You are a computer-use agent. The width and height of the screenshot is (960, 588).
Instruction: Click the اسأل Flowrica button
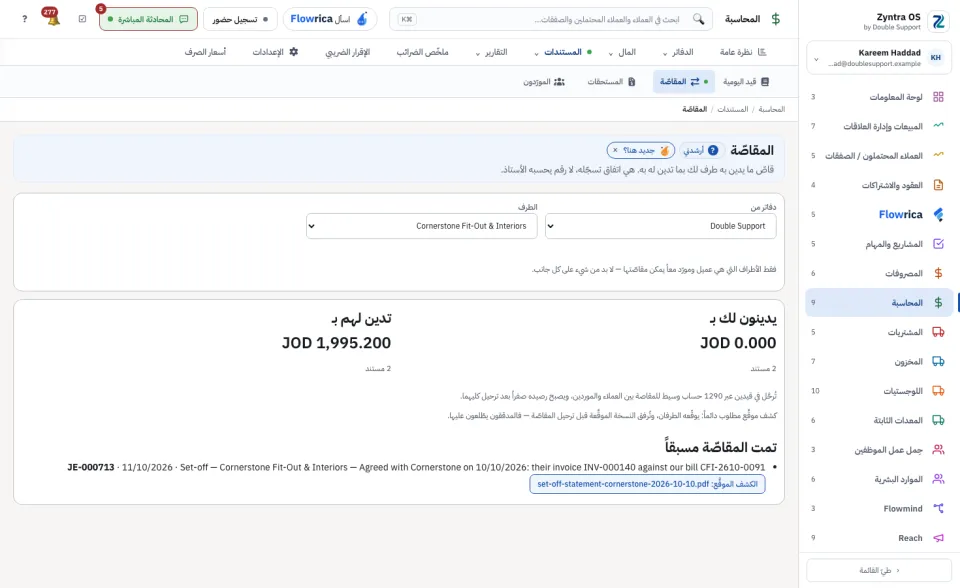(x=329, y=19)
